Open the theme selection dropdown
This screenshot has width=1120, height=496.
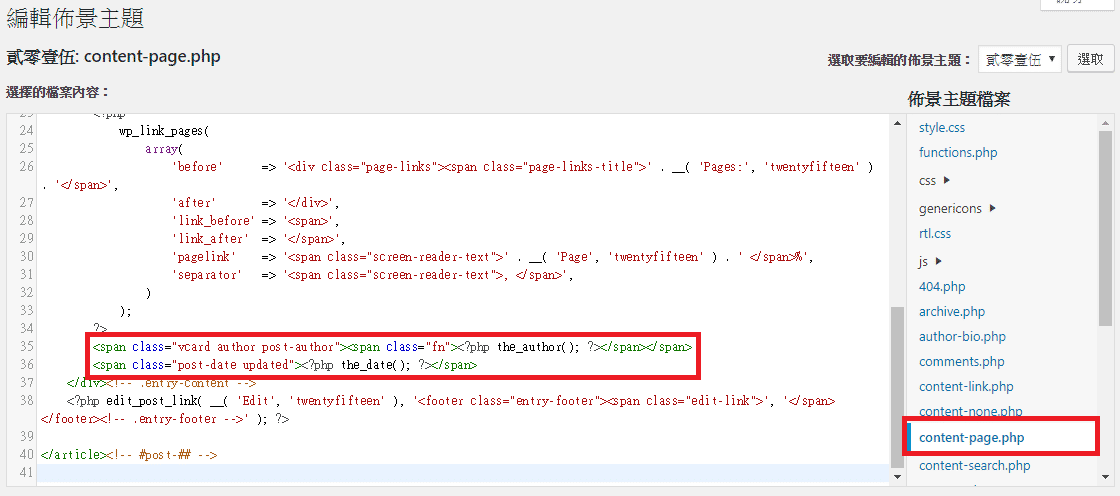click(1019, 60)
